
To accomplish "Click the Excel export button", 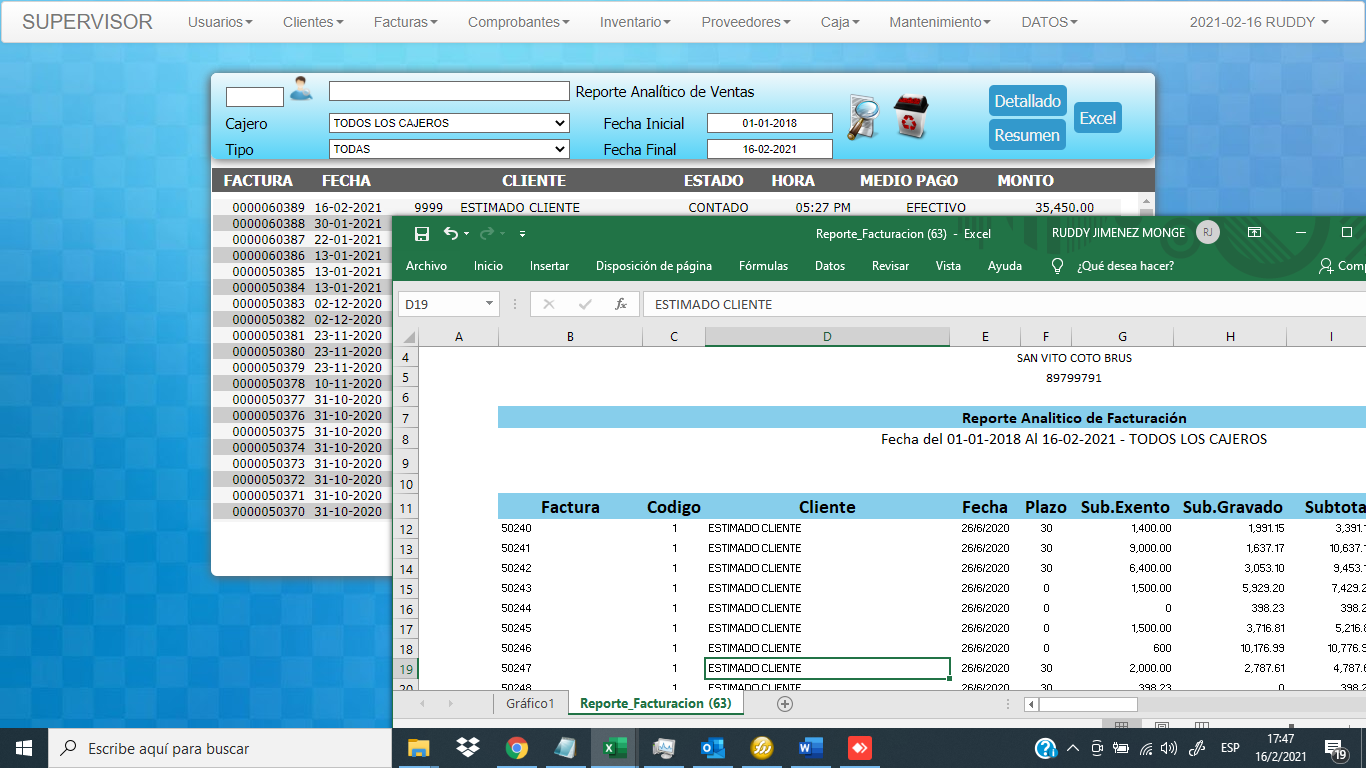I will tap(1097, 118).
